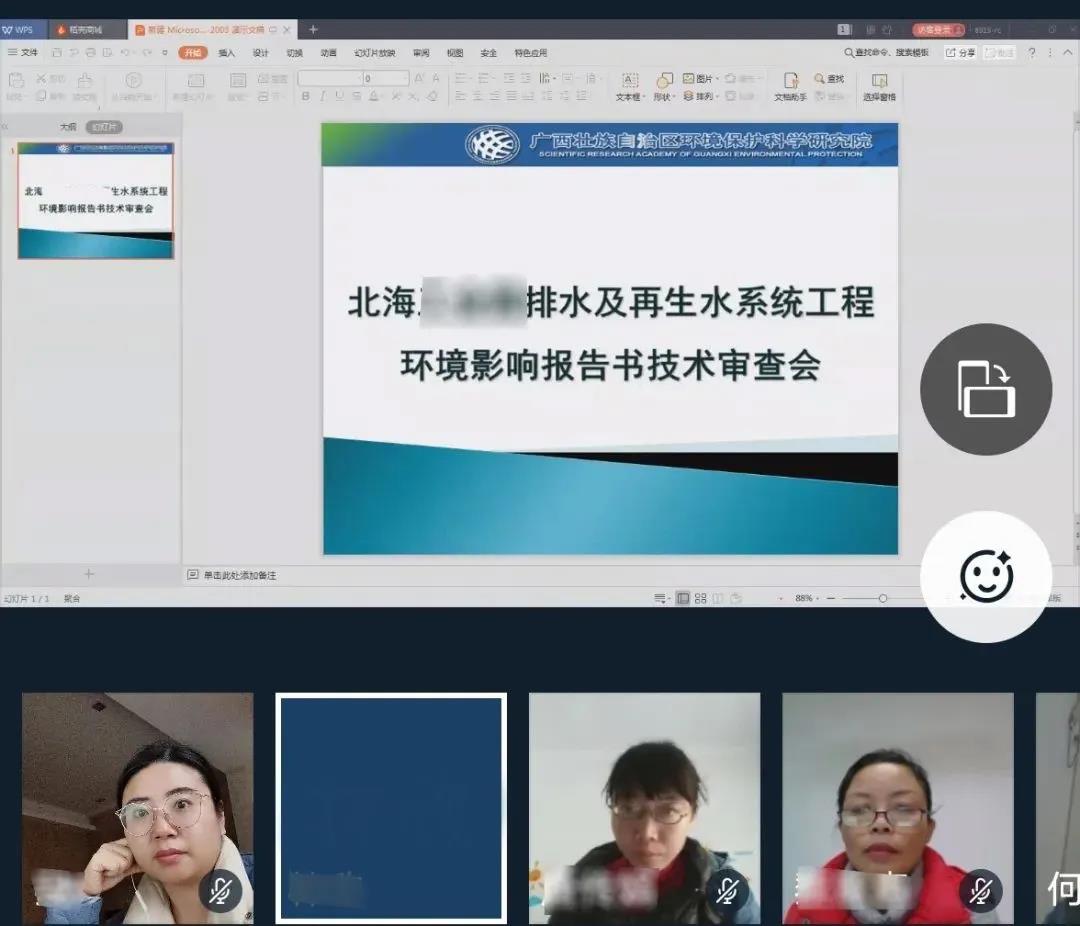1080x926 pixels.
Task: Select the slide sorter view icon in status bar
Action: pos(700,597)
